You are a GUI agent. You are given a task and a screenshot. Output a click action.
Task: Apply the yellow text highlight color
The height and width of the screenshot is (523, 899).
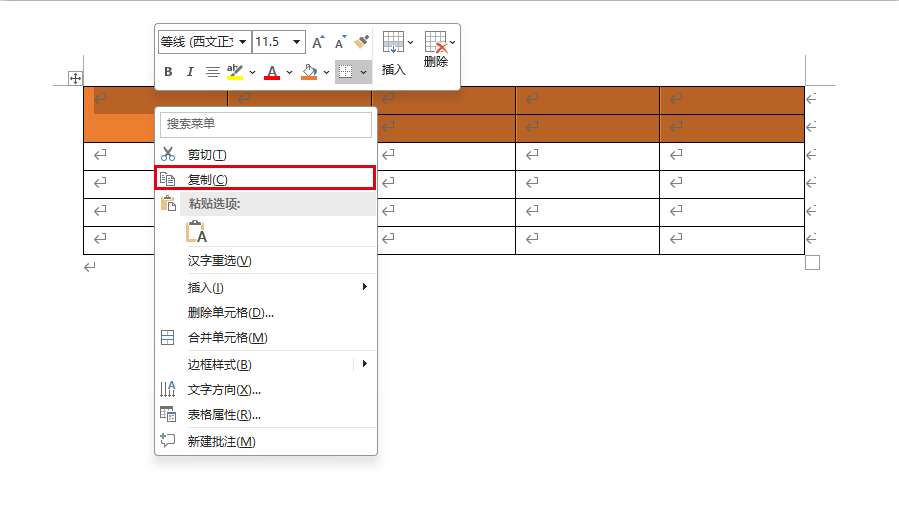pos(235,72)
